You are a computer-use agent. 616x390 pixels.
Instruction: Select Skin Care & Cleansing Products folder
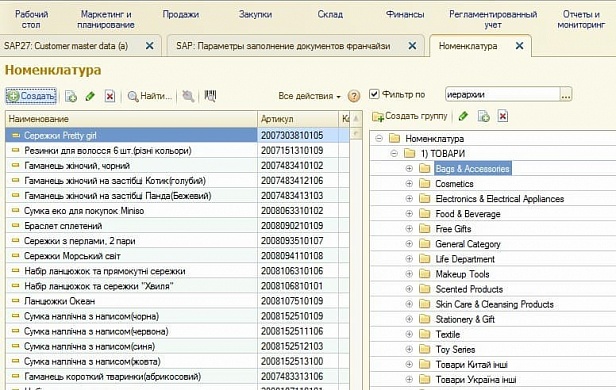click(494, 304)
